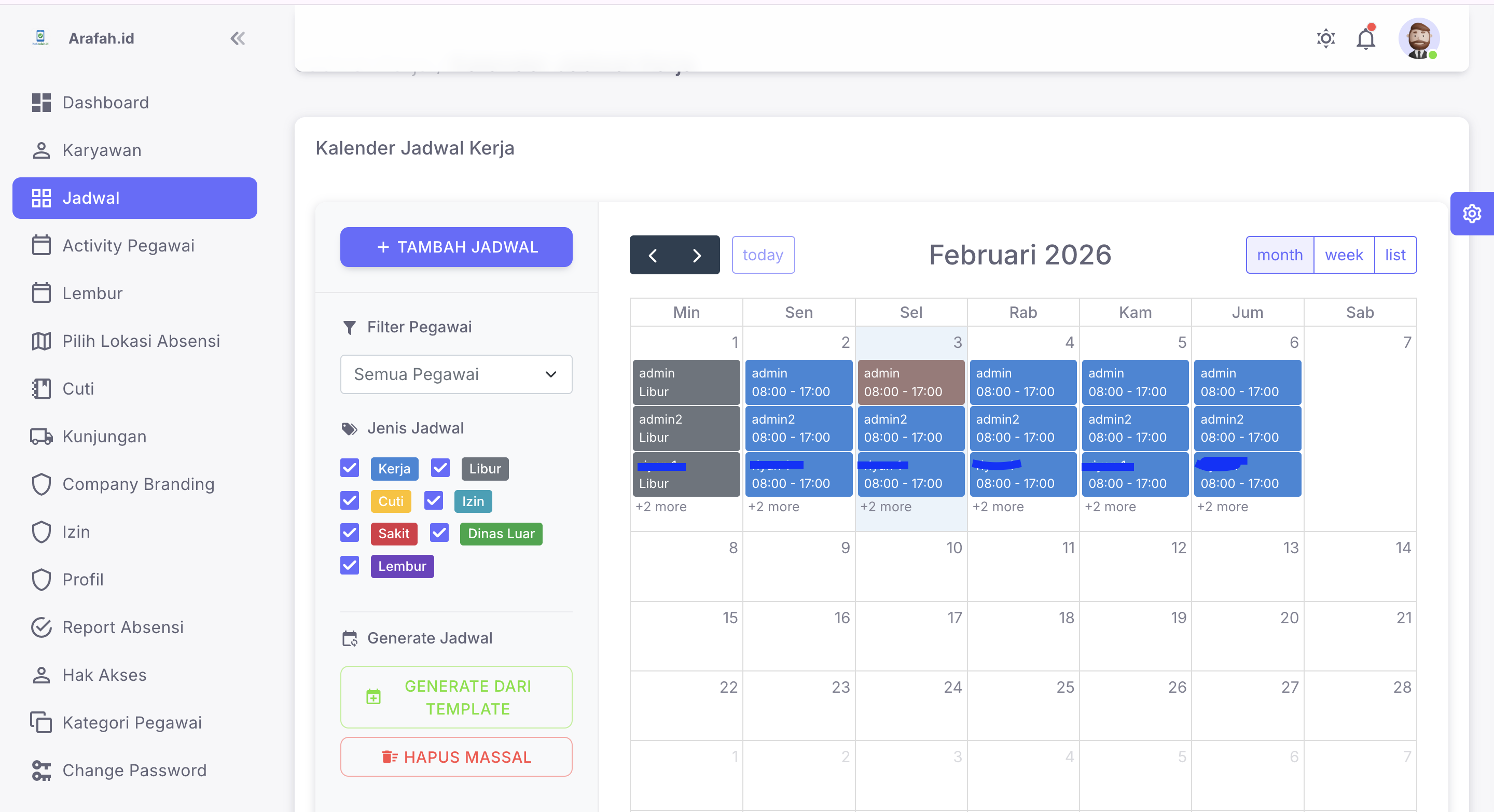Show +2 more events on February 4
This screenshot has height=812, width=1494.
point(998,507)
